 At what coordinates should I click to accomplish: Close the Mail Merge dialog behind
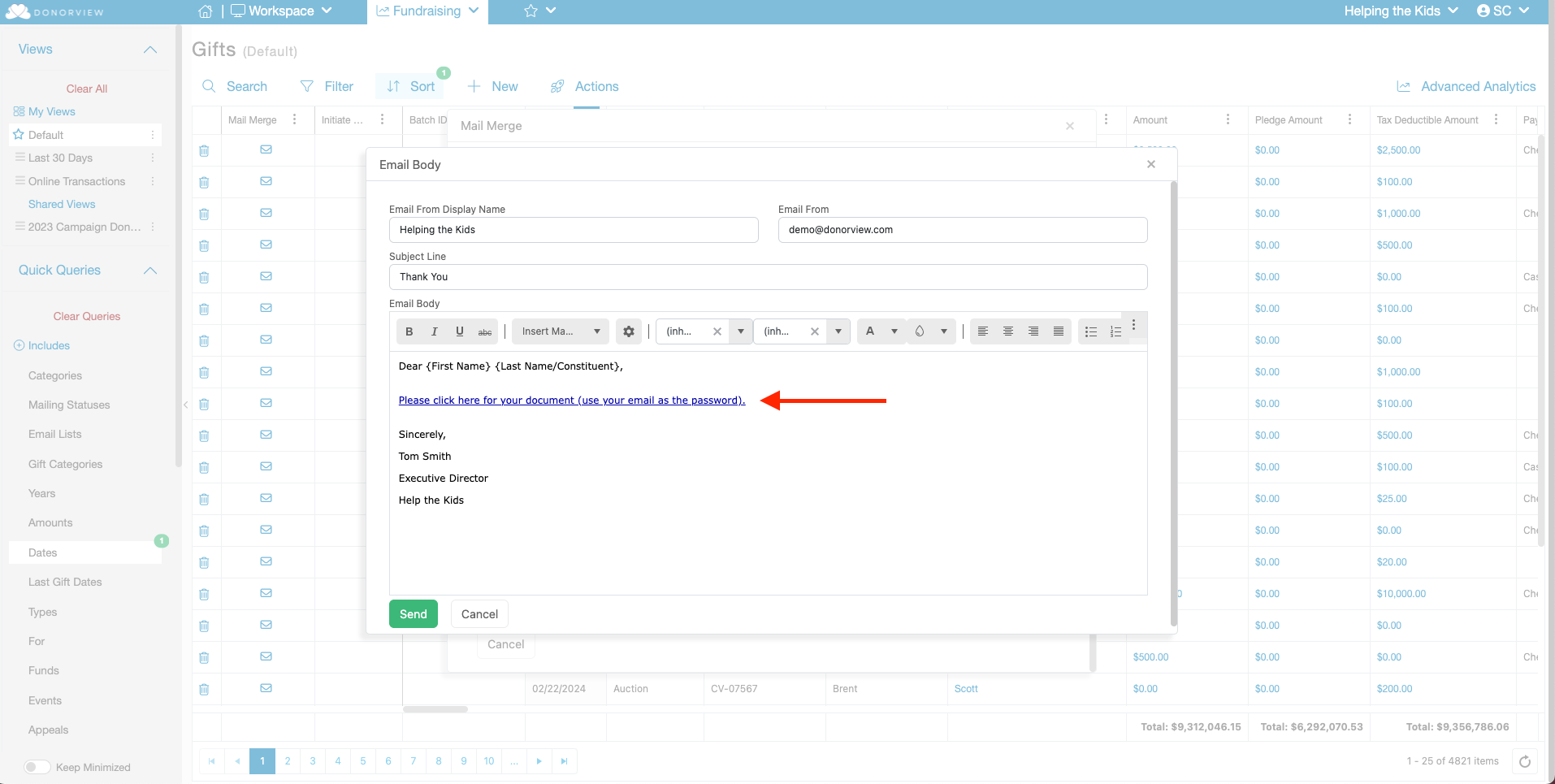tap(1070, 126)
